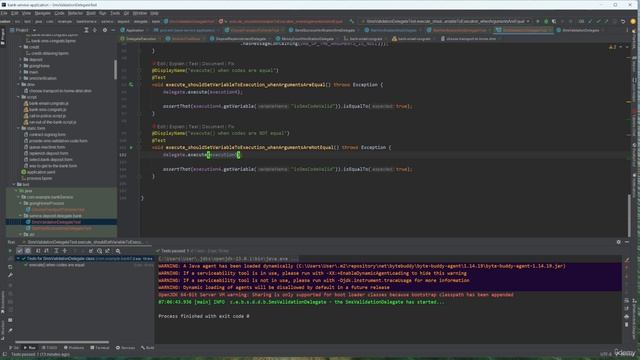Open the Problems tool window
This screenshot has height=360, width=640.
74,348
